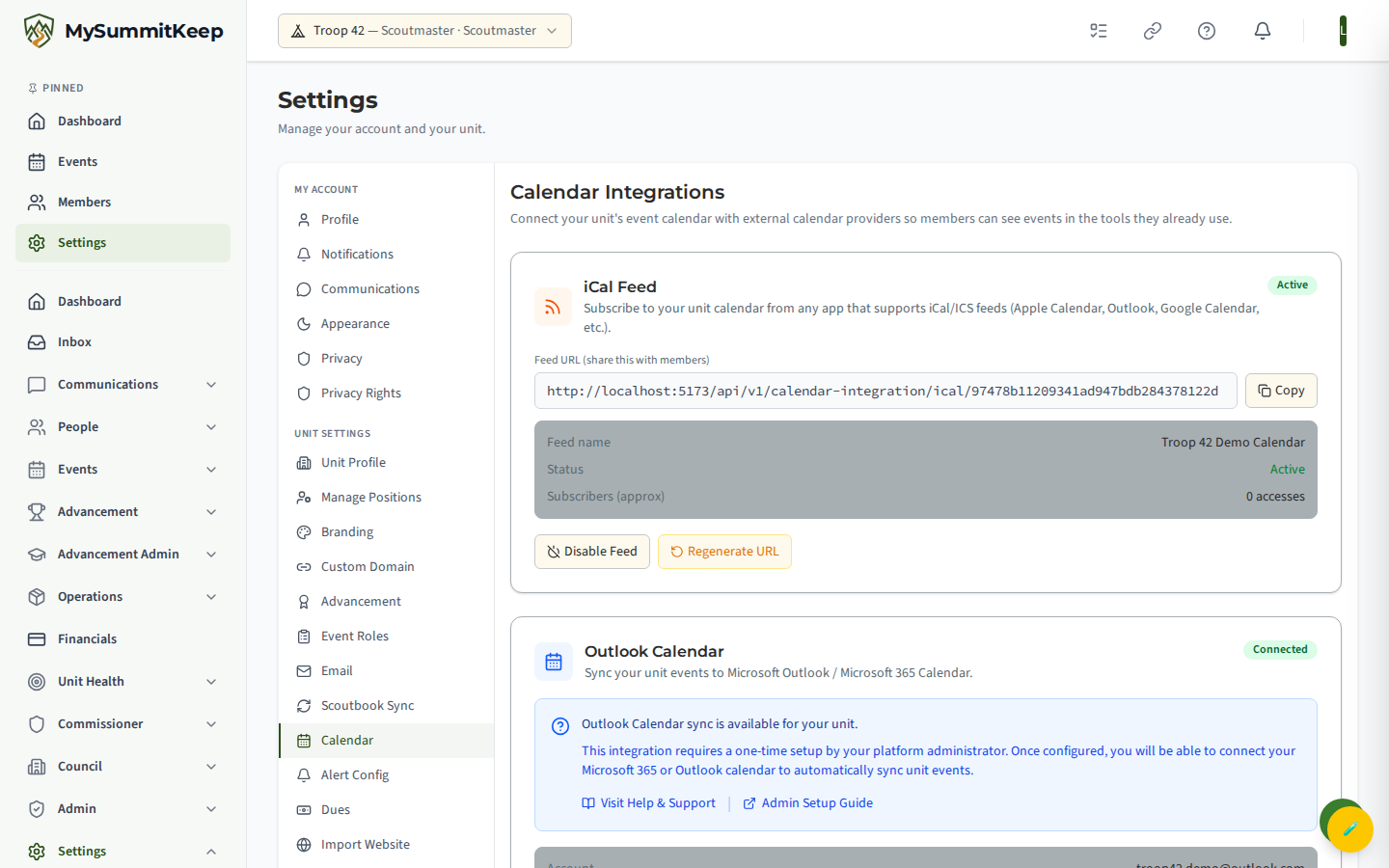
Task: Open Event Roles settings
Action: coord(386,637)
